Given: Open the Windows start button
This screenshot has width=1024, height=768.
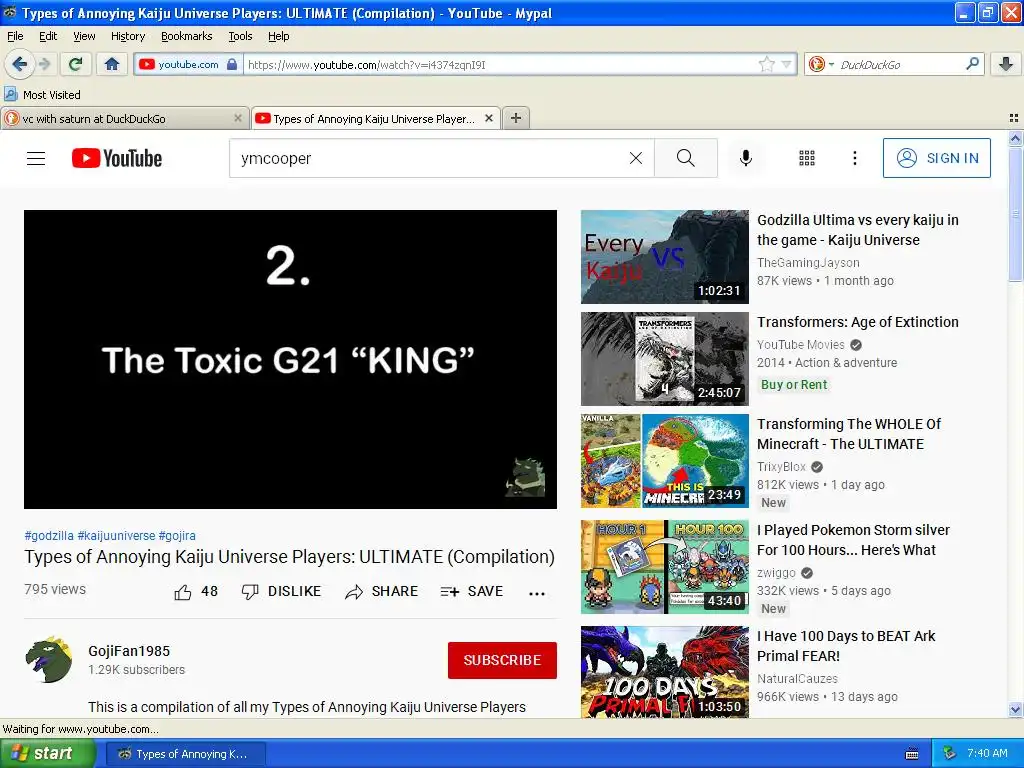Looking at the screenshot, I should pos(48,754).
